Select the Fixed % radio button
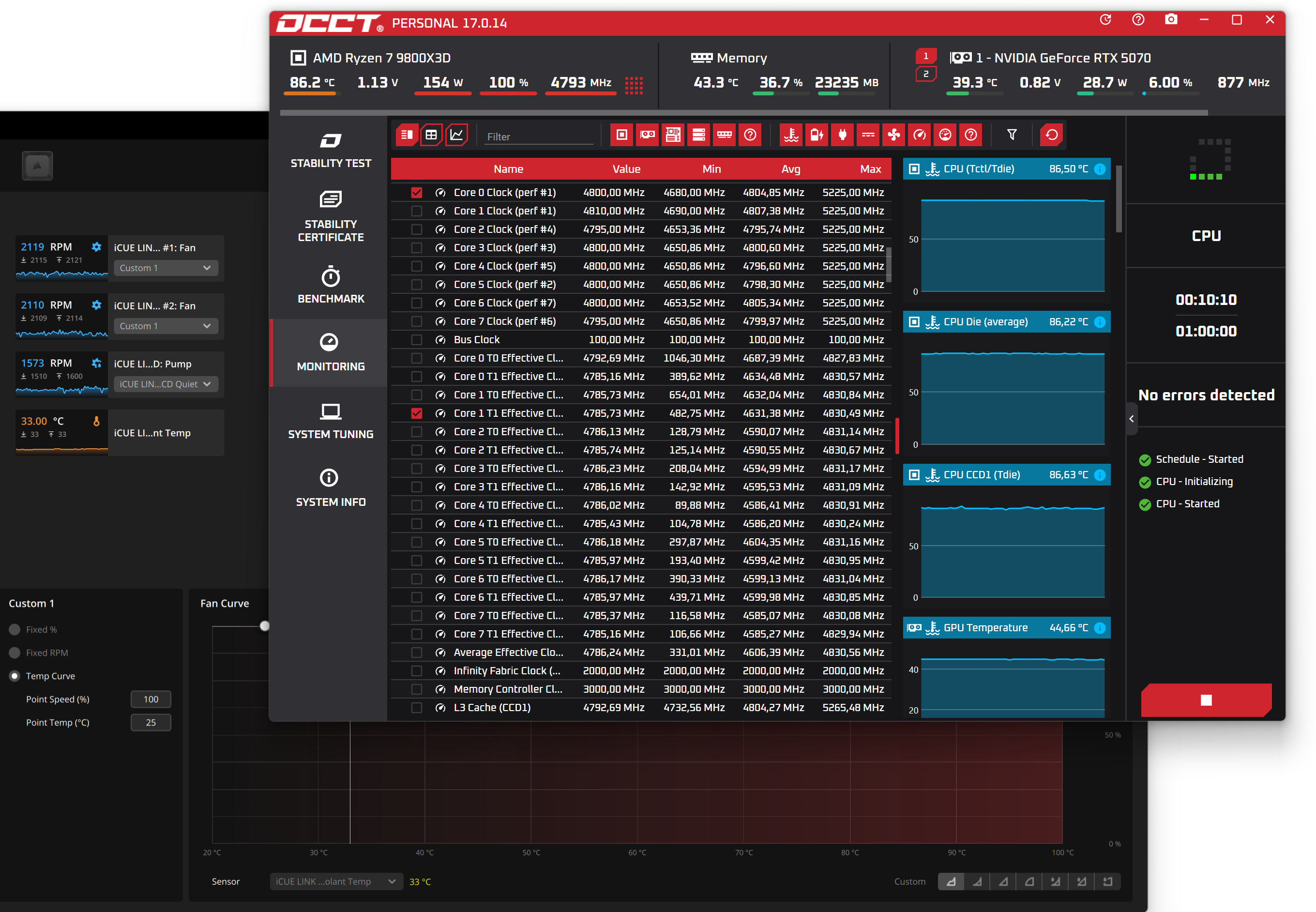This screenshot has width=1316, height=912. (x=15, y=630)
